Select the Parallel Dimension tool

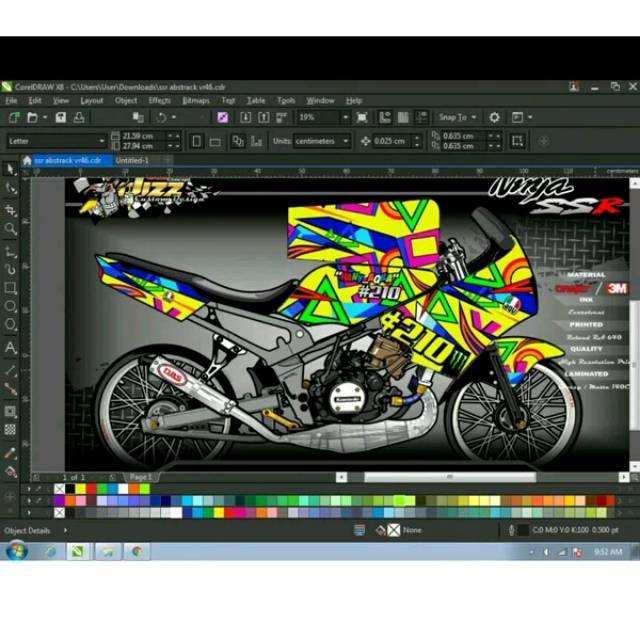[x=10, y=371]
